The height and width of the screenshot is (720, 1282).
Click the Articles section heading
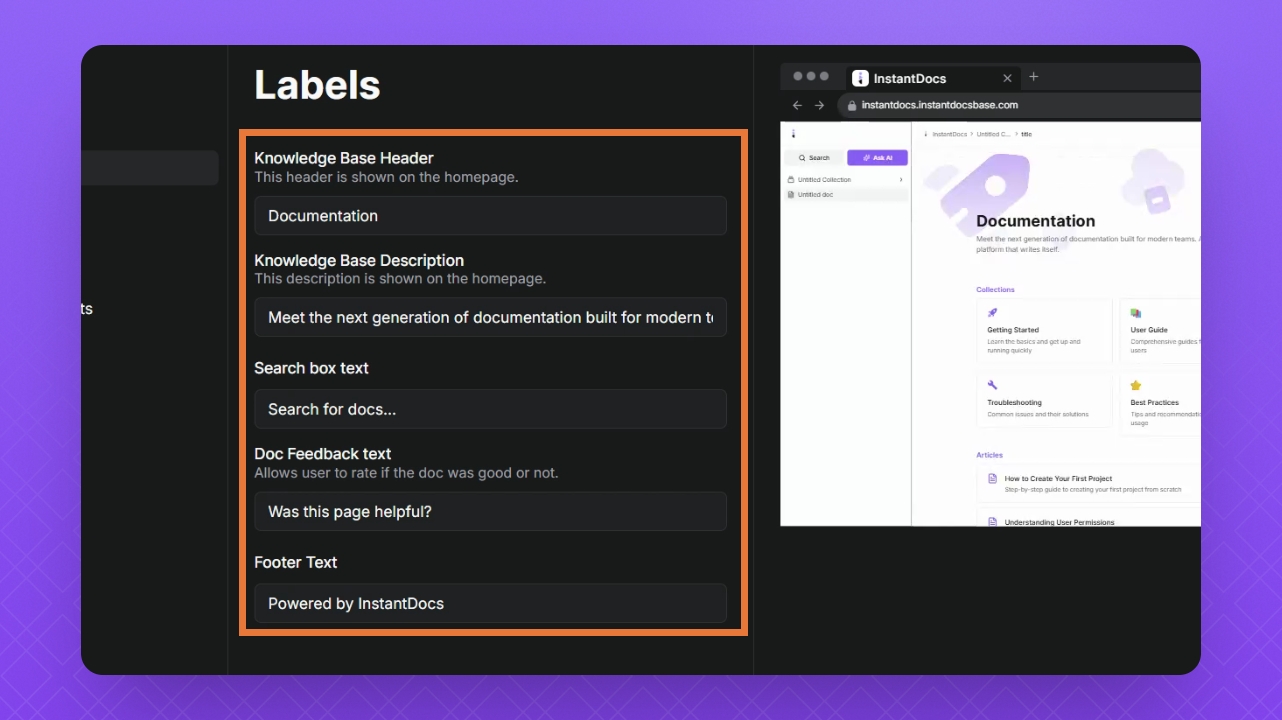click(x=989, y=455)
